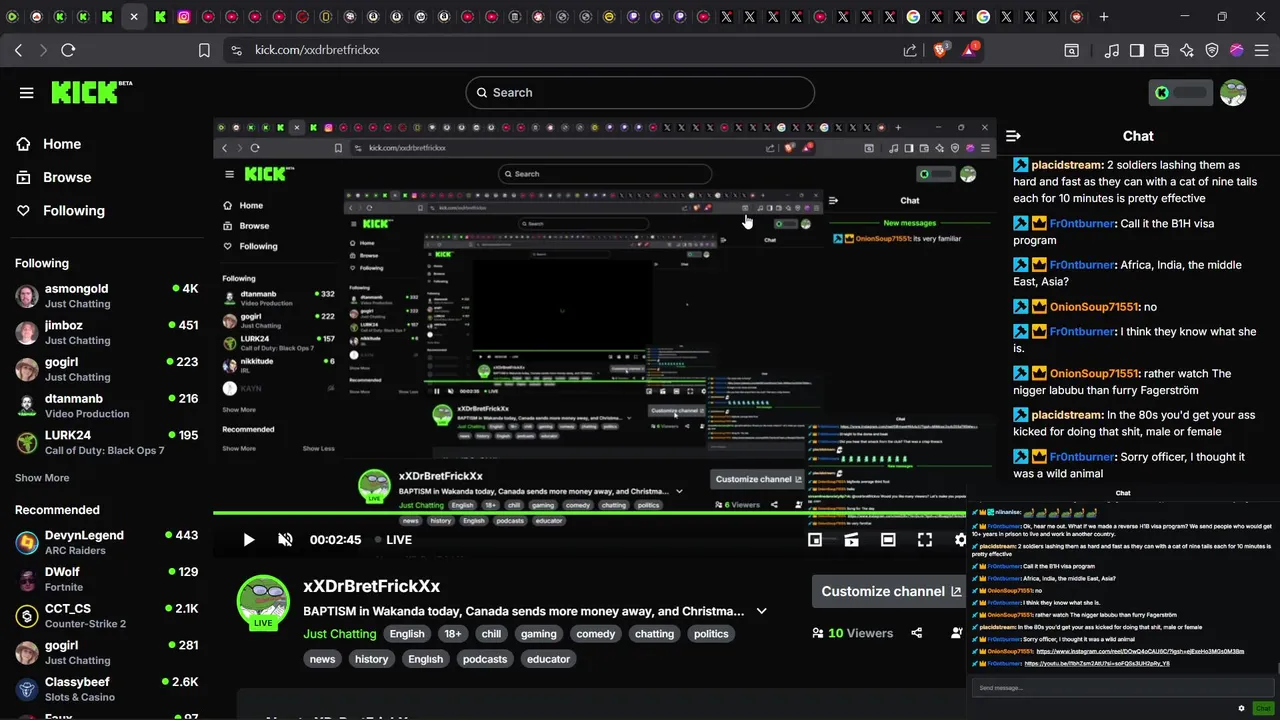This screenshot has height=720, width=1280.
Task: Show the Brave sidebar panel icon
Action: (x=1137, y=50)
